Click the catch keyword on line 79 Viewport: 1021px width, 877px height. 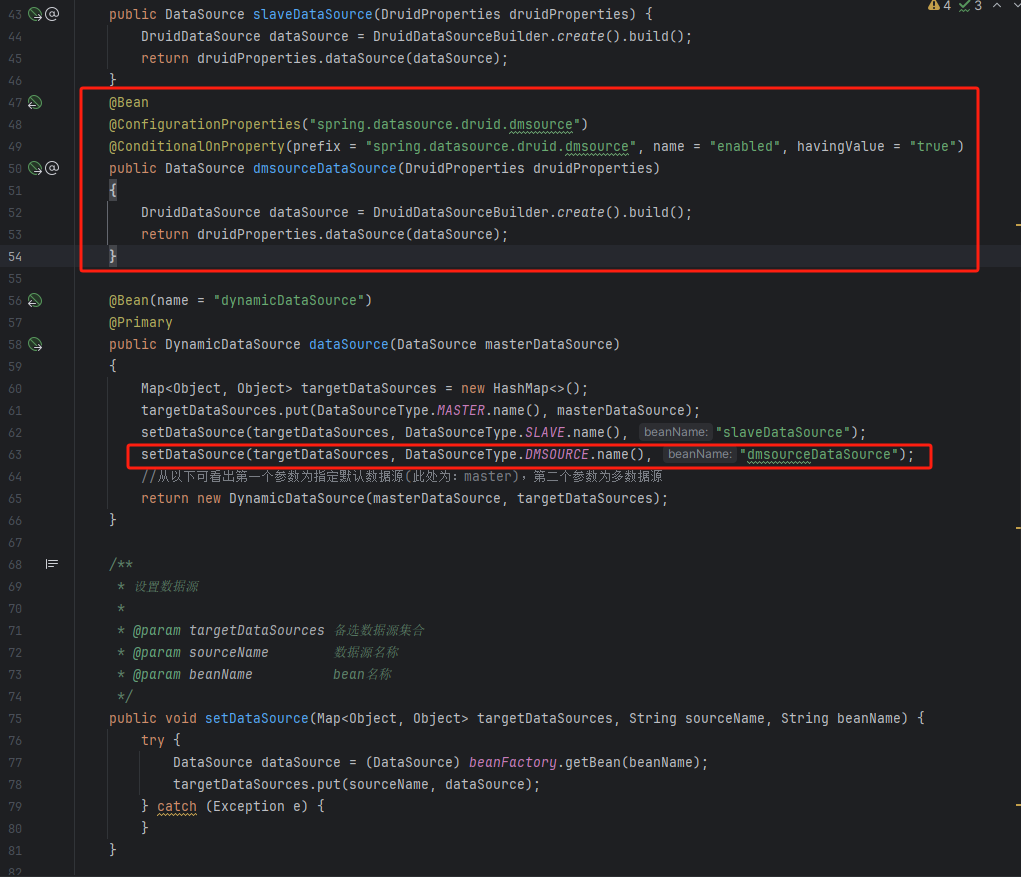[x=176, y=807]
